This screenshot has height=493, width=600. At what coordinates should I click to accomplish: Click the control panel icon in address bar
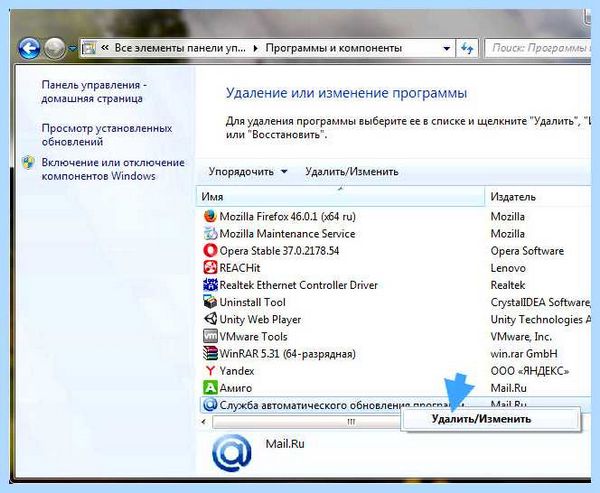[x=89, y=48]
